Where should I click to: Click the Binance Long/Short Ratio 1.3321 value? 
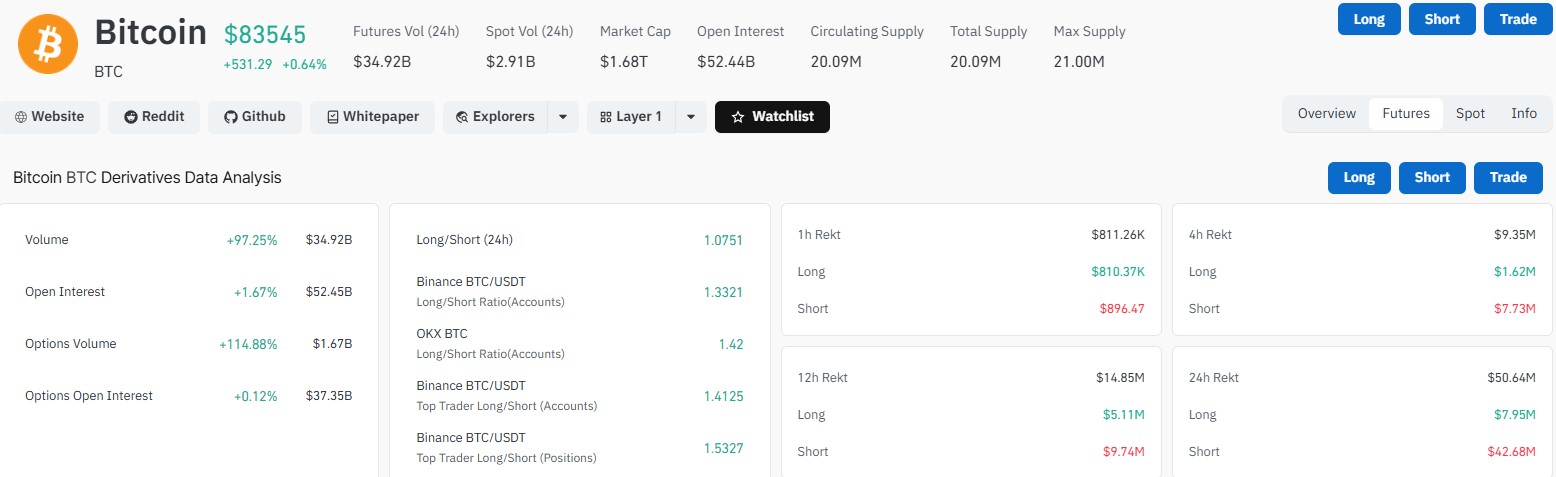(x=723, y=292)
